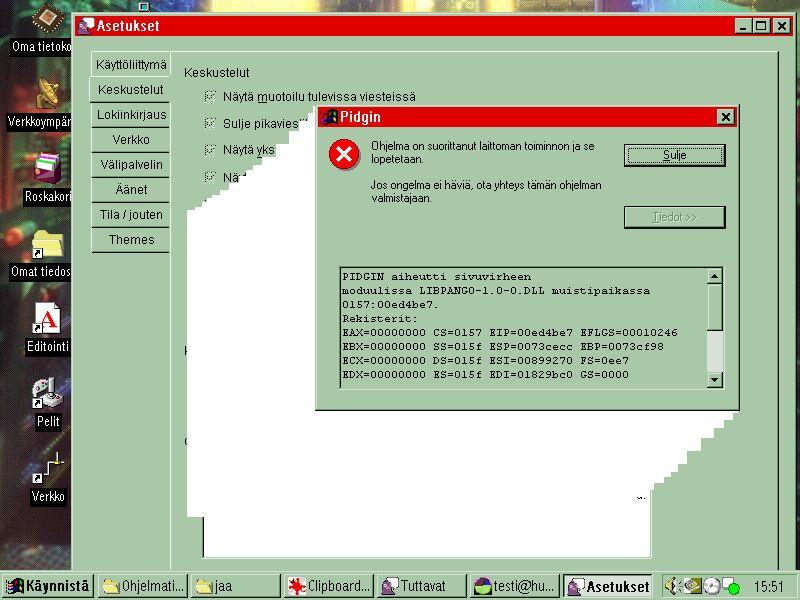Open the Verkkoympäristö desktop icon

[x=48, y=93]
